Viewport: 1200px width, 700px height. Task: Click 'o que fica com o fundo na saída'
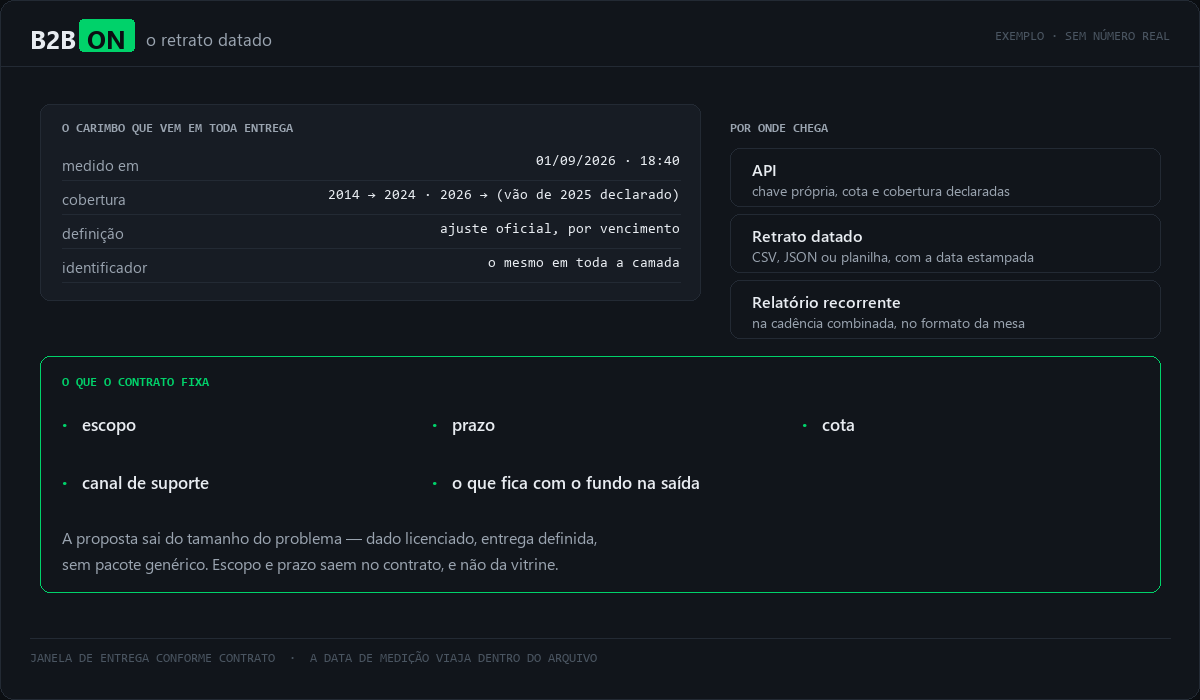tap(576, 483)
